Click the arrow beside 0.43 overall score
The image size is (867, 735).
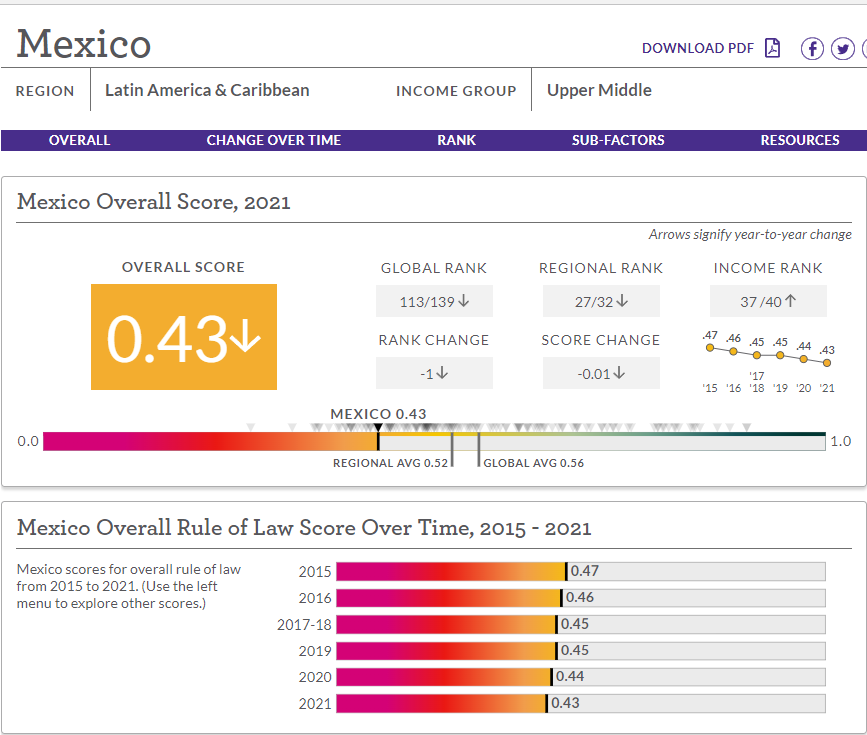[245, 337]
